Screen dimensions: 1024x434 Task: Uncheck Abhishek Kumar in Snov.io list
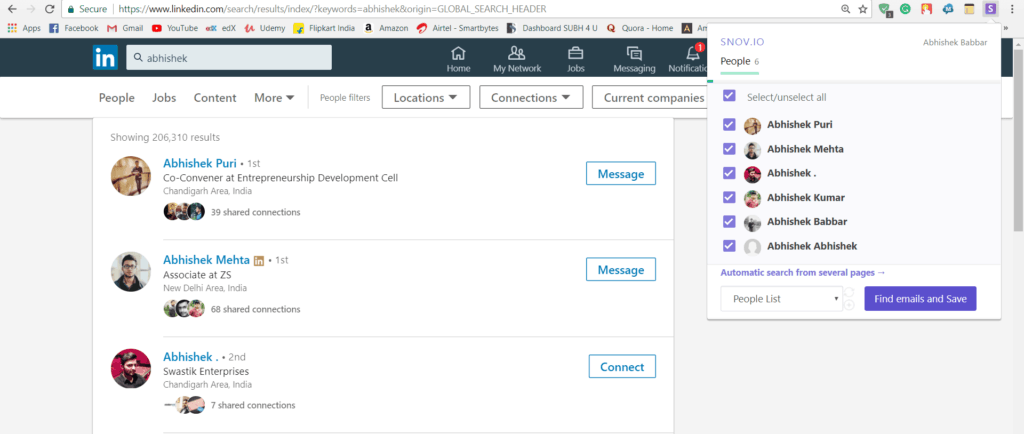(x=729, y=197)
